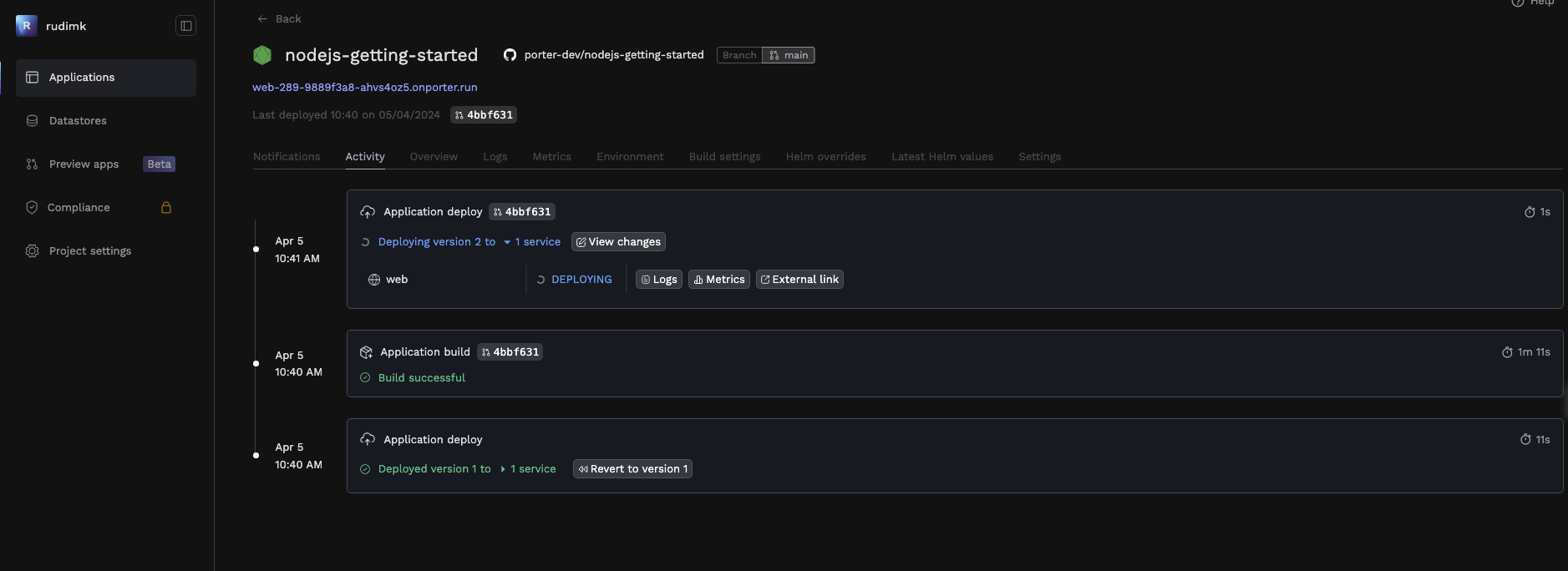Open Applications in the sidebar

click(106, 78)
